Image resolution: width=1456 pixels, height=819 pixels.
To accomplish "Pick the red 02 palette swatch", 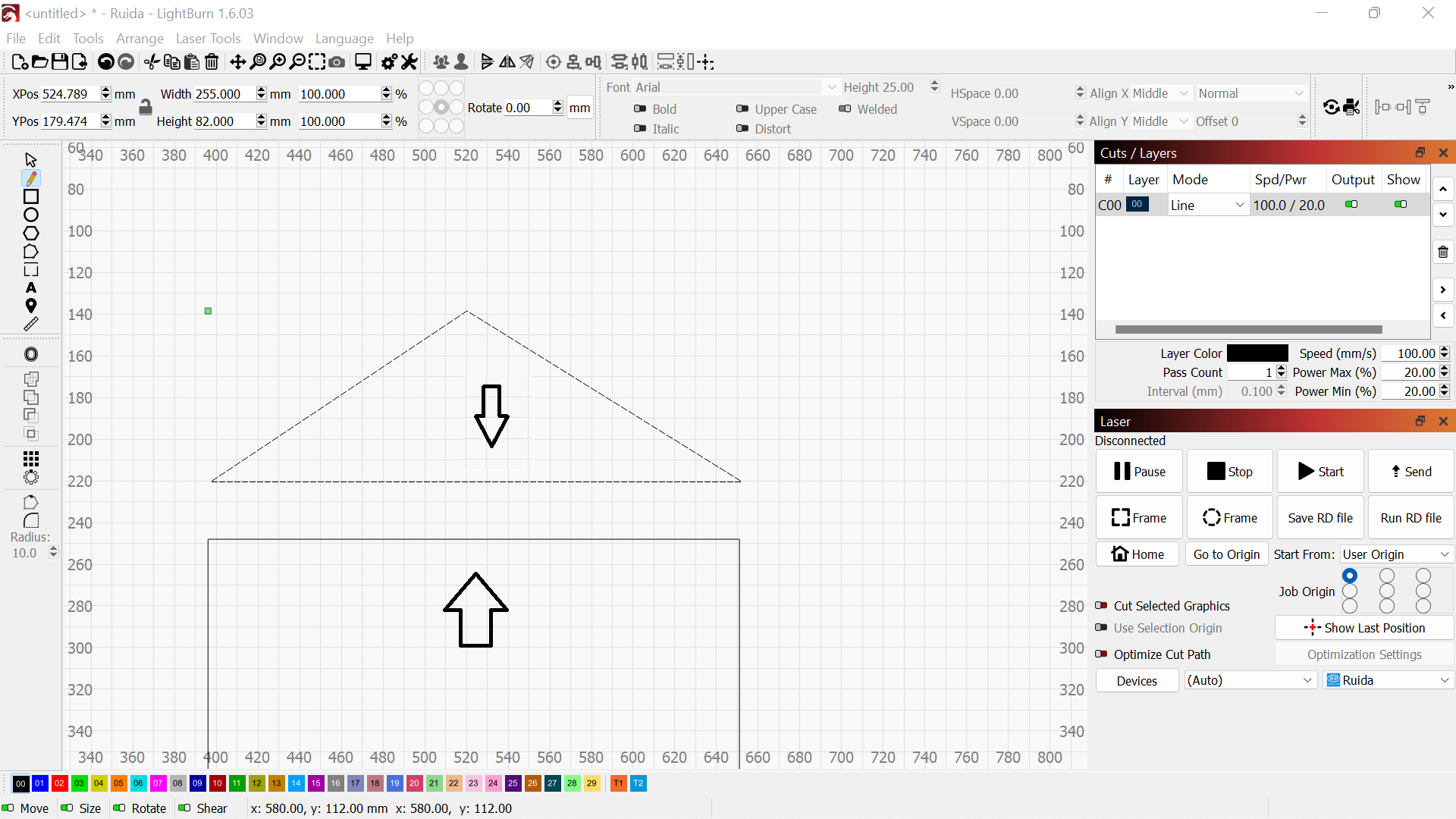I will (60, 783).
